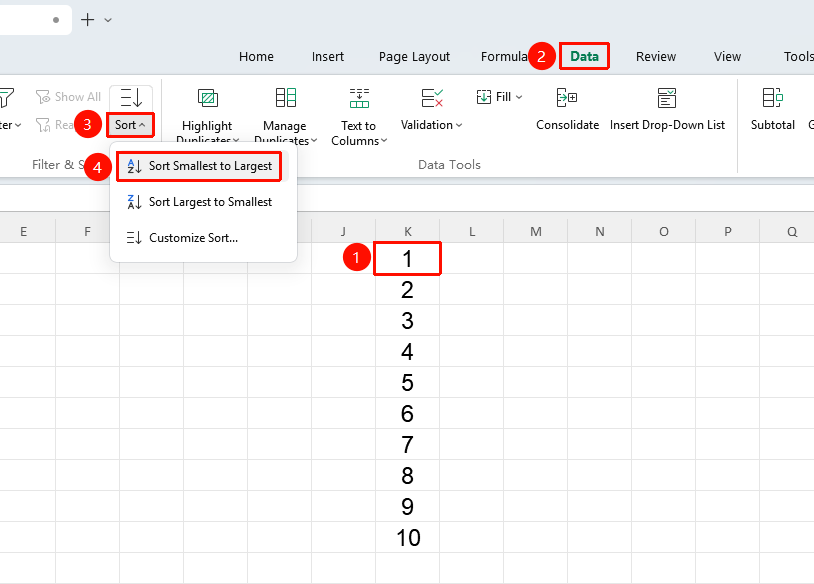The height and width of the screenshot is (584, 814).
Task: Select the cell containing 10
Action: pos(408,537)
